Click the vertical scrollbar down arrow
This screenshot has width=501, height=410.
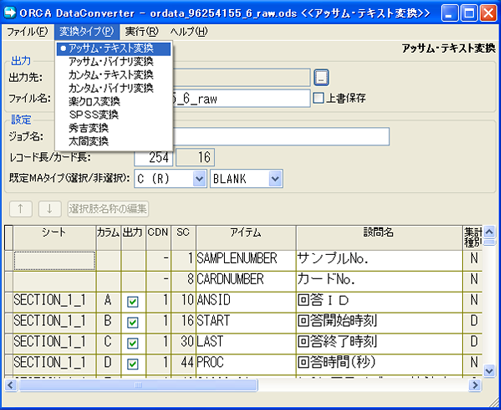(489, 371)
